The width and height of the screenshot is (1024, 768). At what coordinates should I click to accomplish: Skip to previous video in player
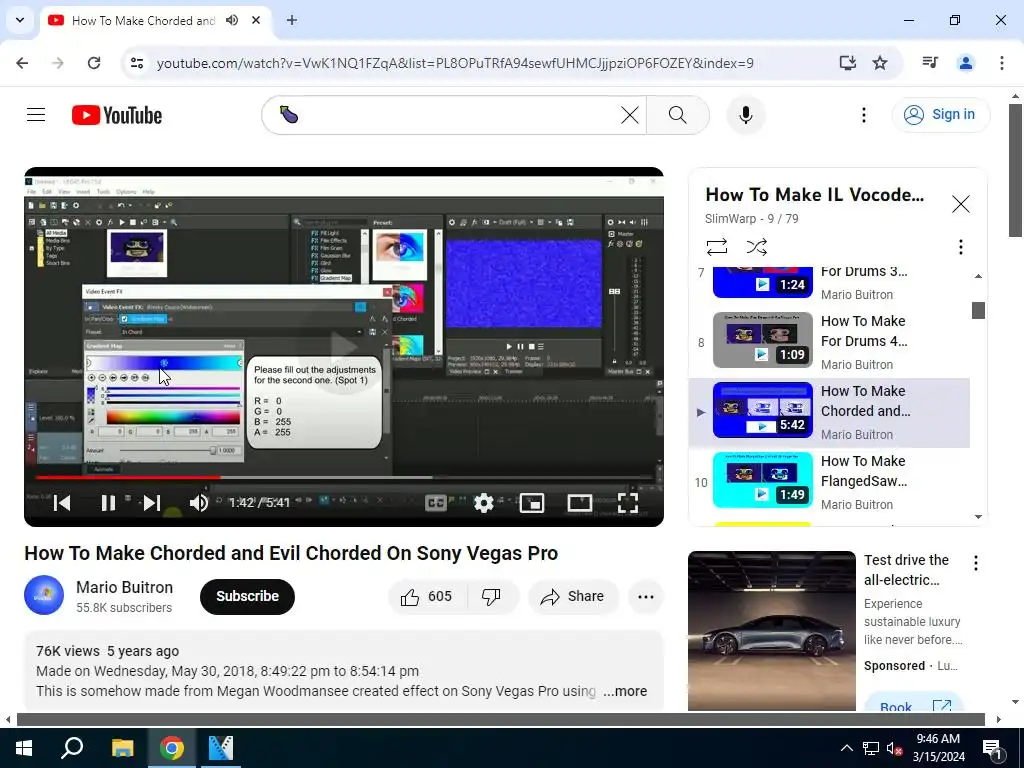[62, 502]
